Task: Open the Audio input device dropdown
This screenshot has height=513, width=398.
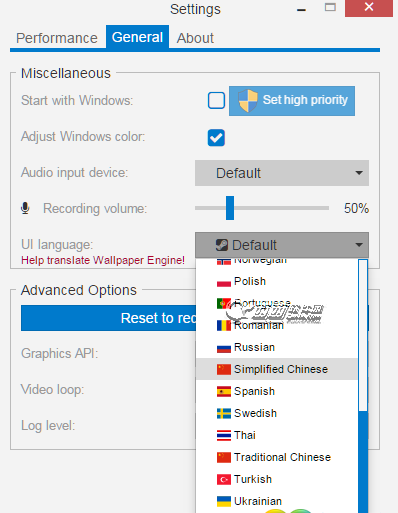Action: click(x=282, y=173)
